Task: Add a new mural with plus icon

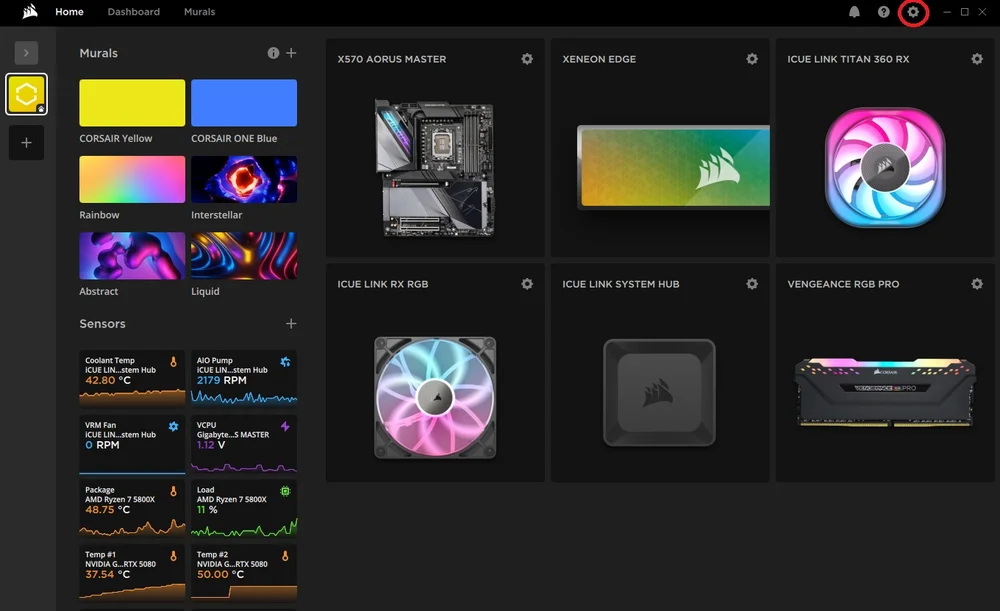Action: [291, 53]
